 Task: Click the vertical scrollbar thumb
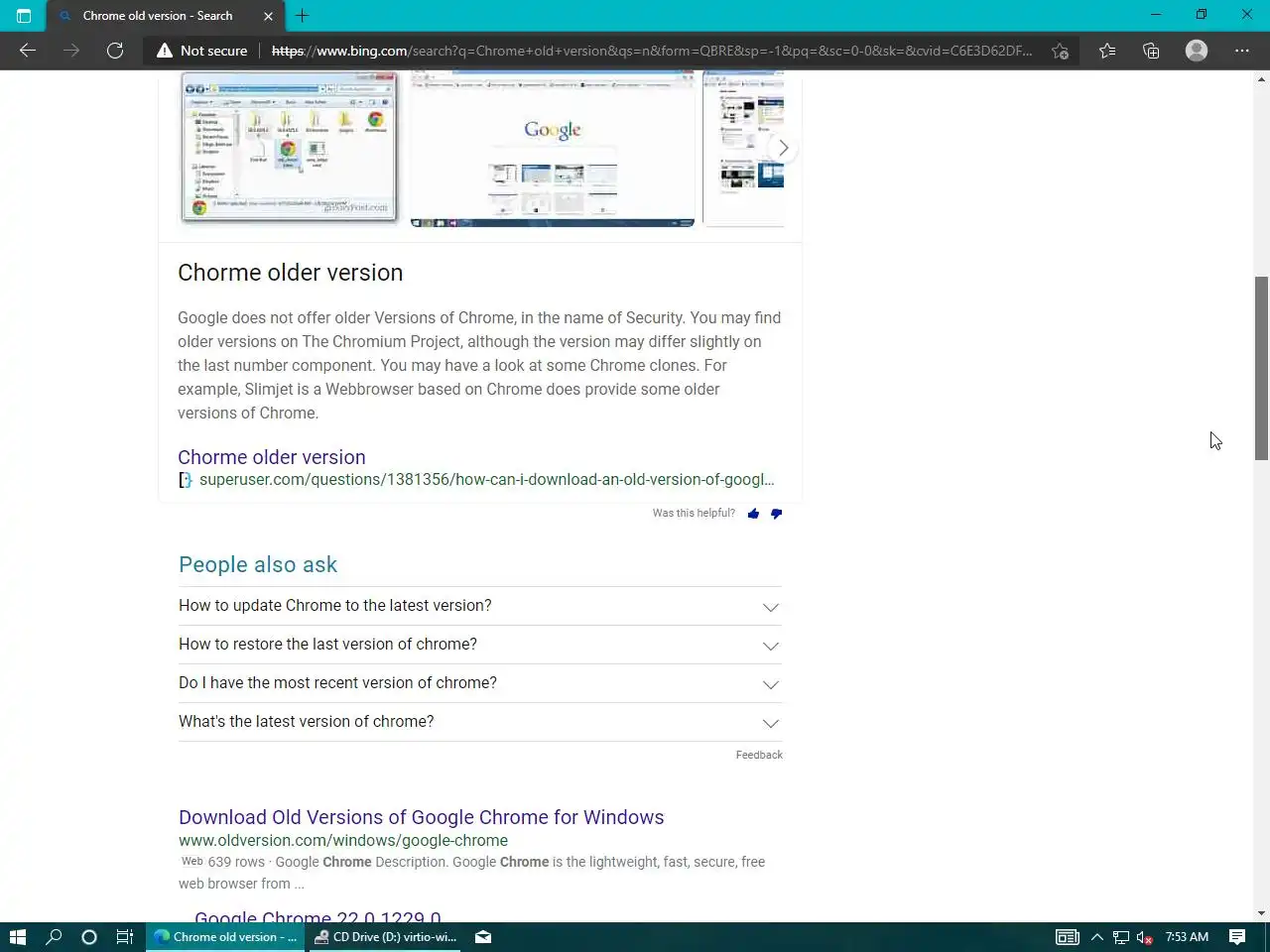pos(1261,368)
